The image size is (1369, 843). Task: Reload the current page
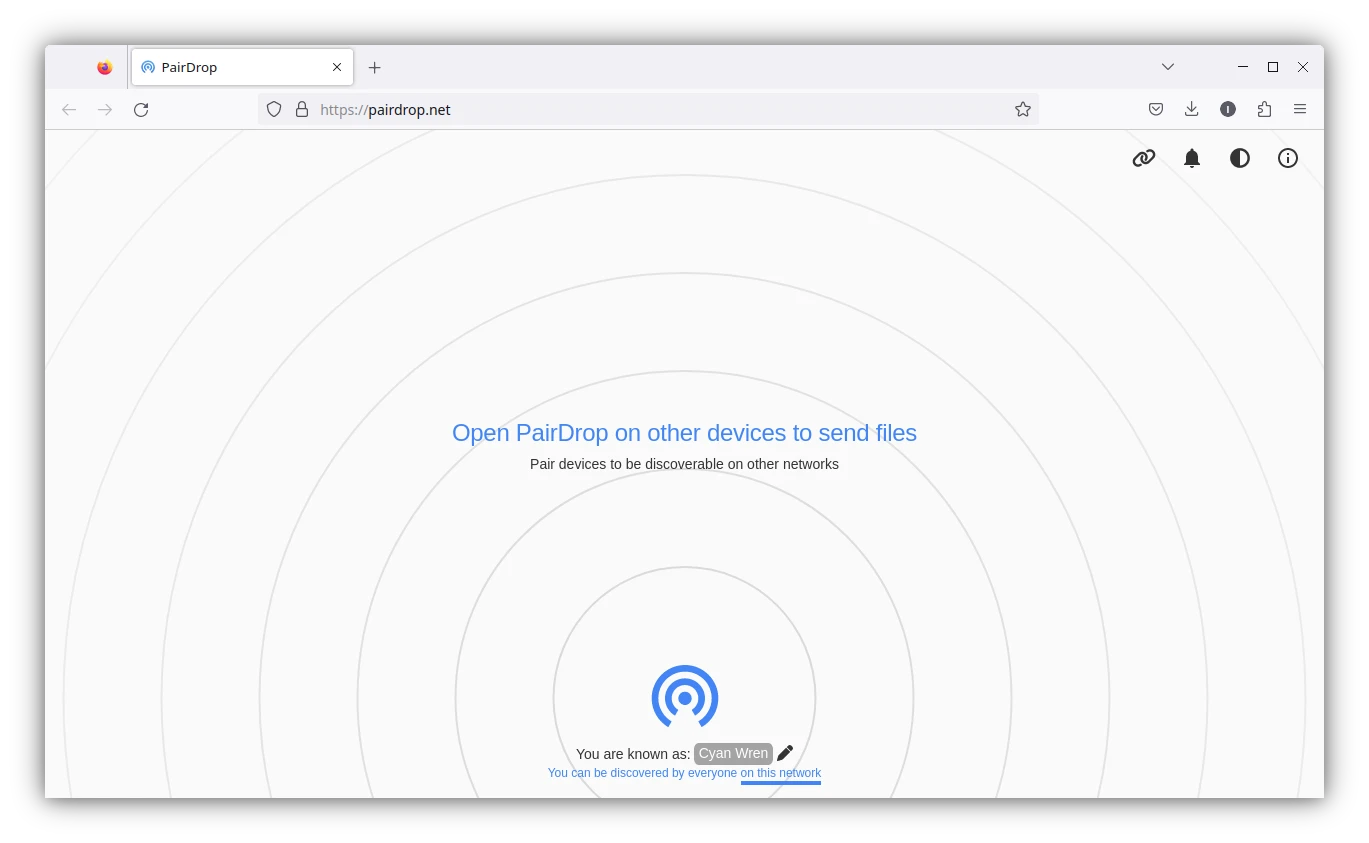pos(141,110)
